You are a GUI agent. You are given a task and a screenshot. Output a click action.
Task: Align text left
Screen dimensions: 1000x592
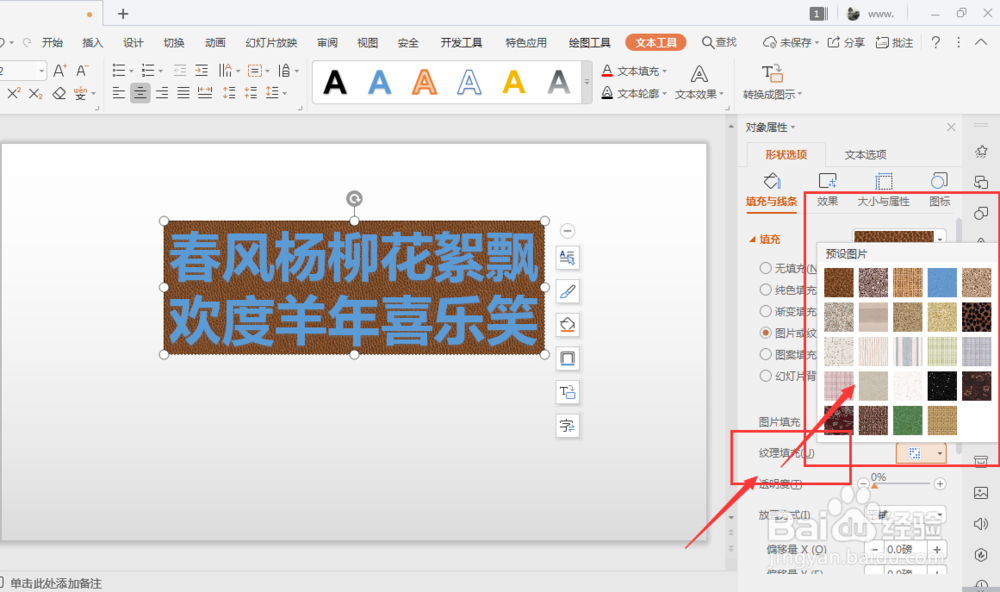coord(119,93)
